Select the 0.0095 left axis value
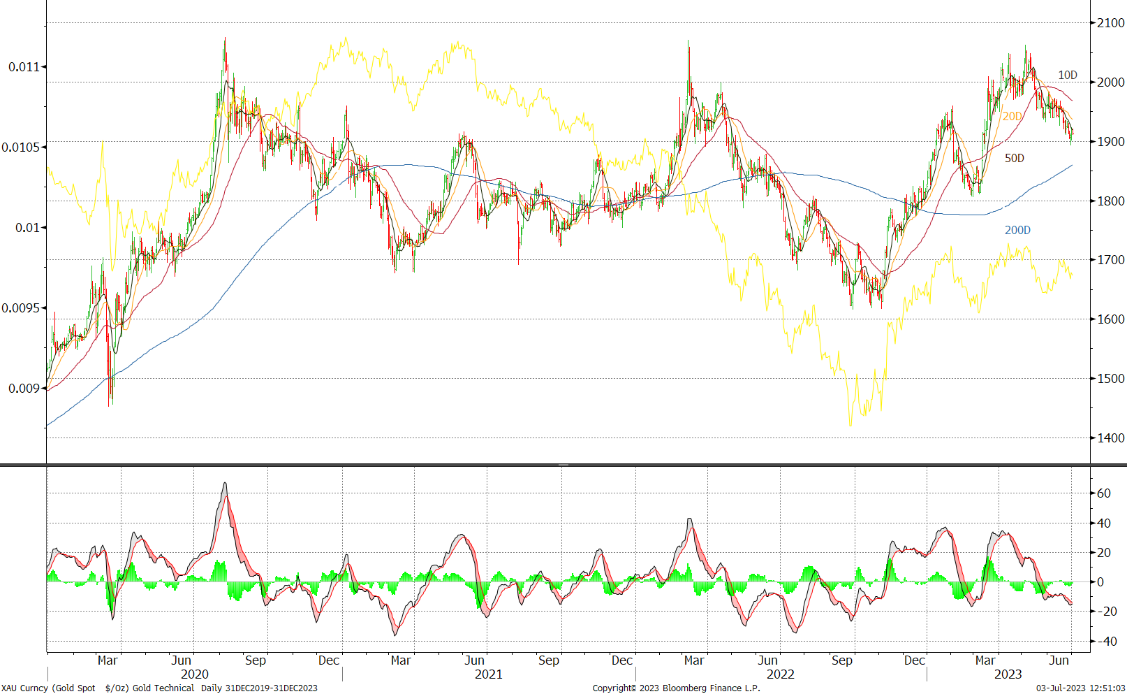1127x694 pixels. click(19, 308)
